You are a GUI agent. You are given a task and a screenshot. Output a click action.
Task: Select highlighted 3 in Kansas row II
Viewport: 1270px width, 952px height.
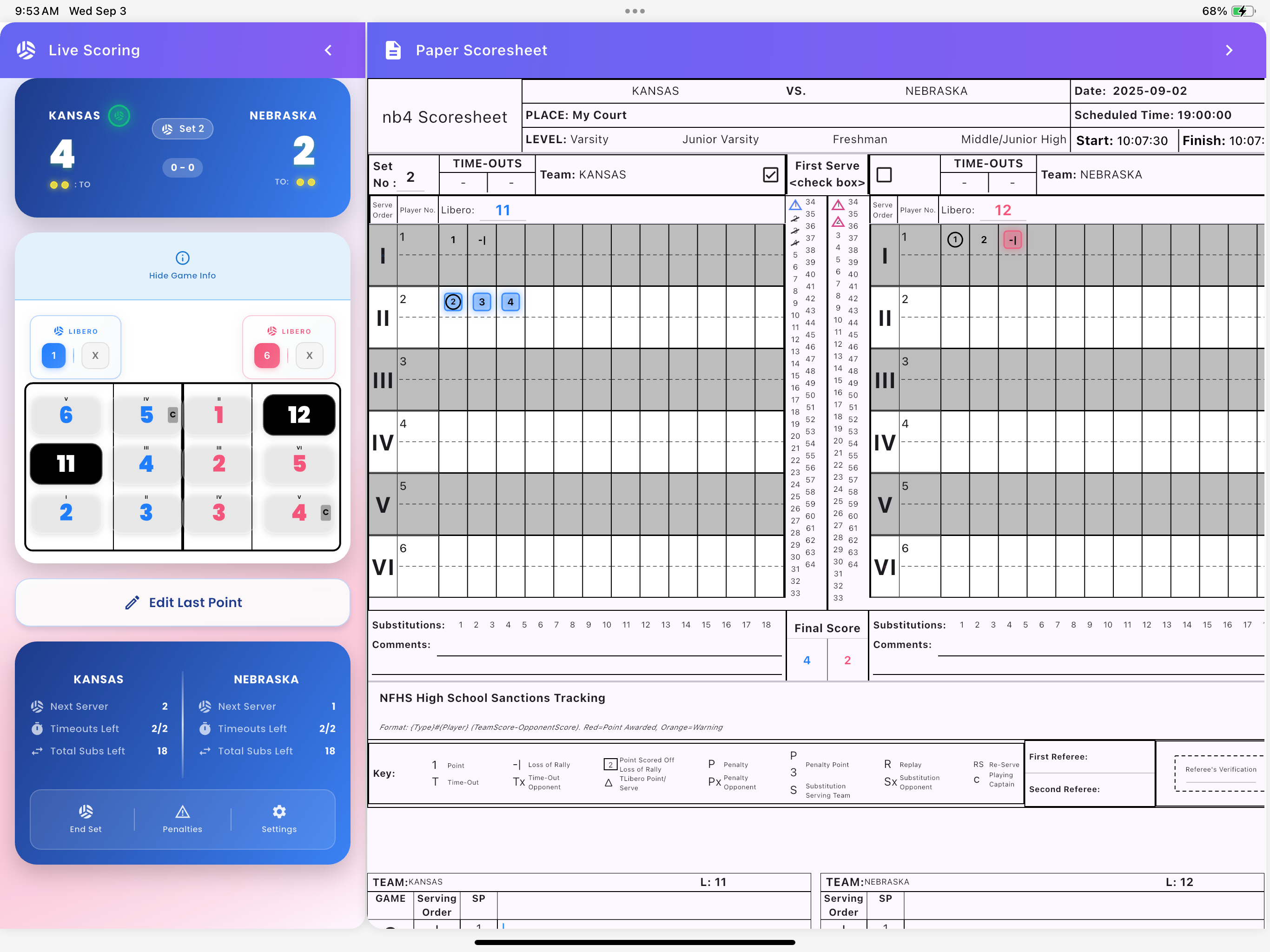coord(482,301)
